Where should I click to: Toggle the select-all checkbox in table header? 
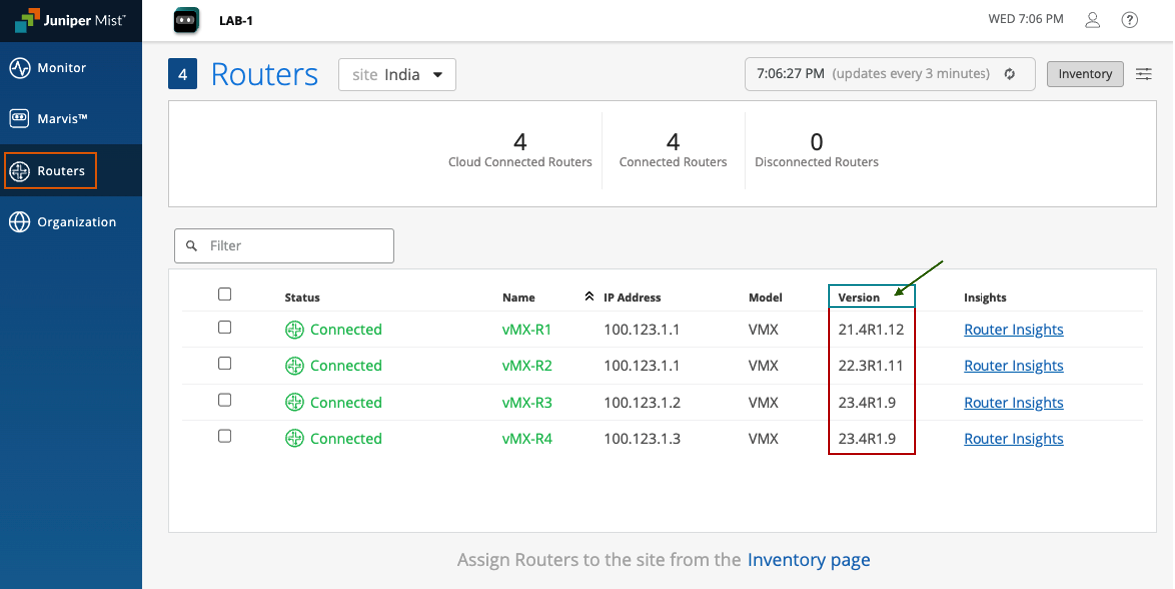tap(225, 294)
